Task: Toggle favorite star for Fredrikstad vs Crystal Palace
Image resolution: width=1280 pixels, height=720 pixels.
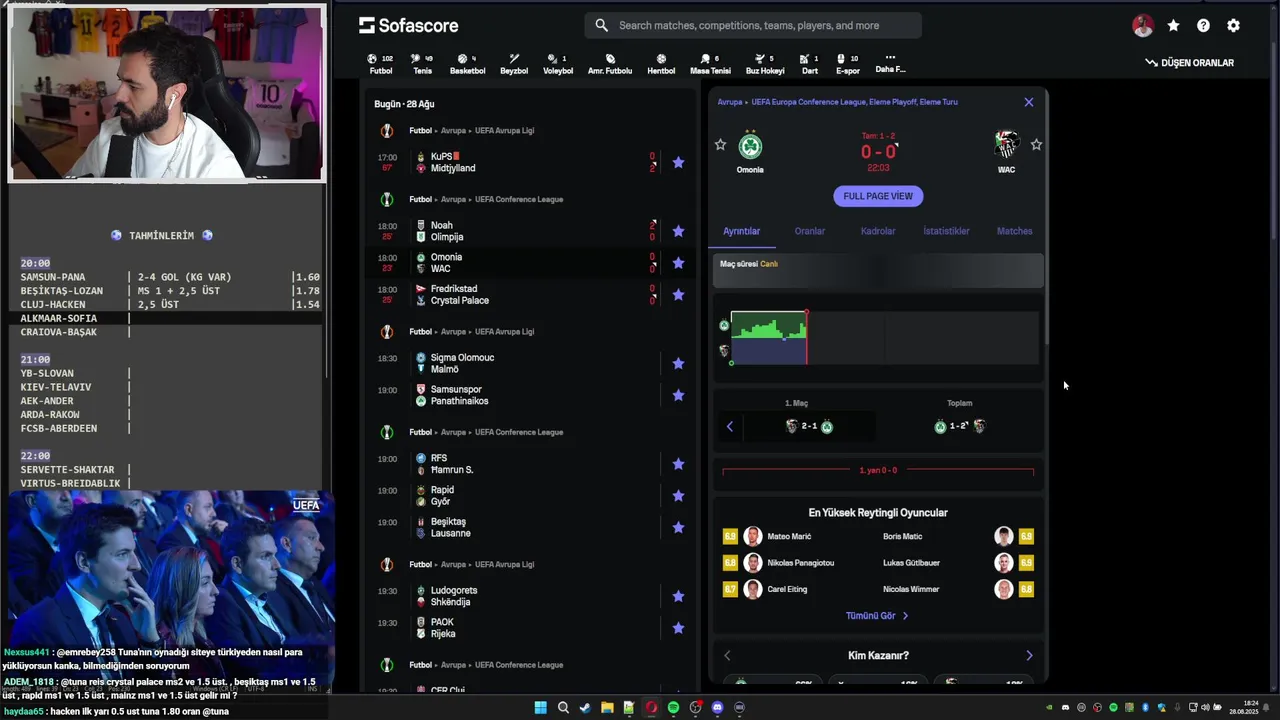Action: (678, 295)
